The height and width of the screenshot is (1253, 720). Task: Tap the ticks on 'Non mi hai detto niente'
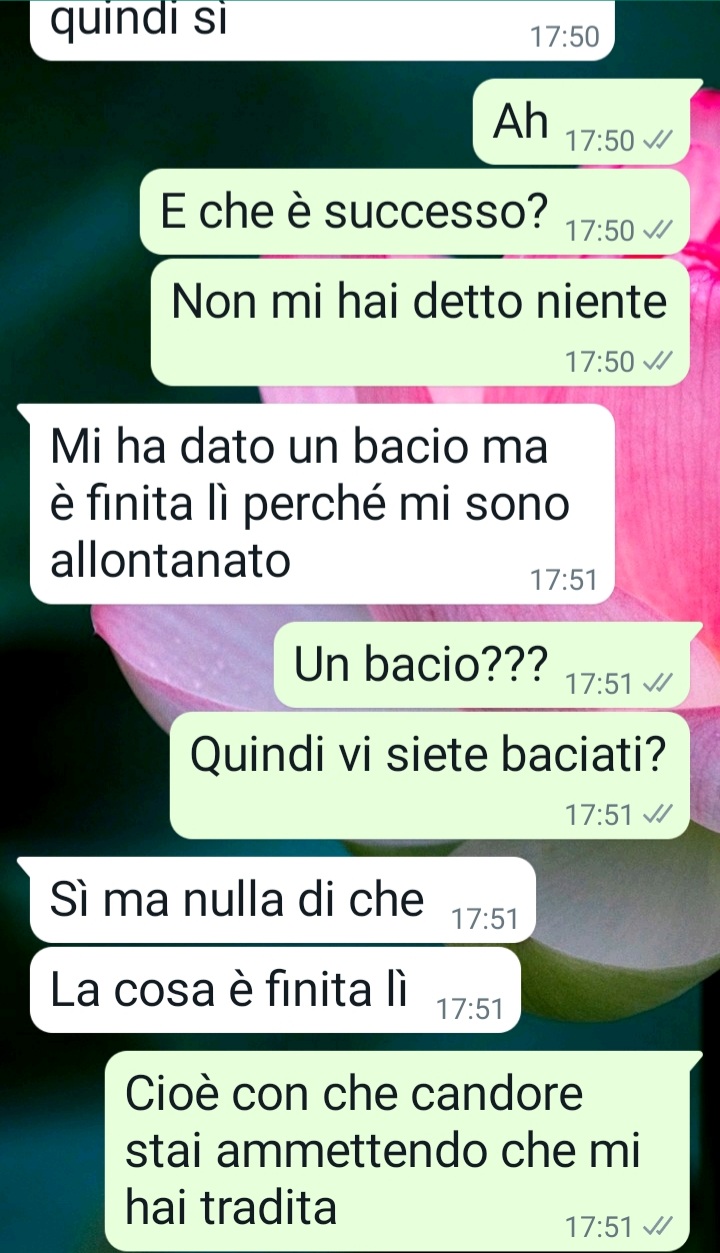(656, 362)
